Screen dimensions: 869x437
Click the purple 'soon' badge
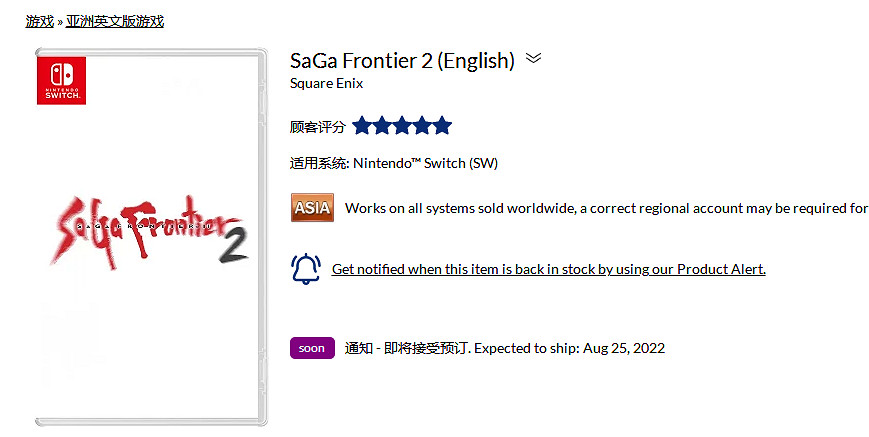coord(312,348)
